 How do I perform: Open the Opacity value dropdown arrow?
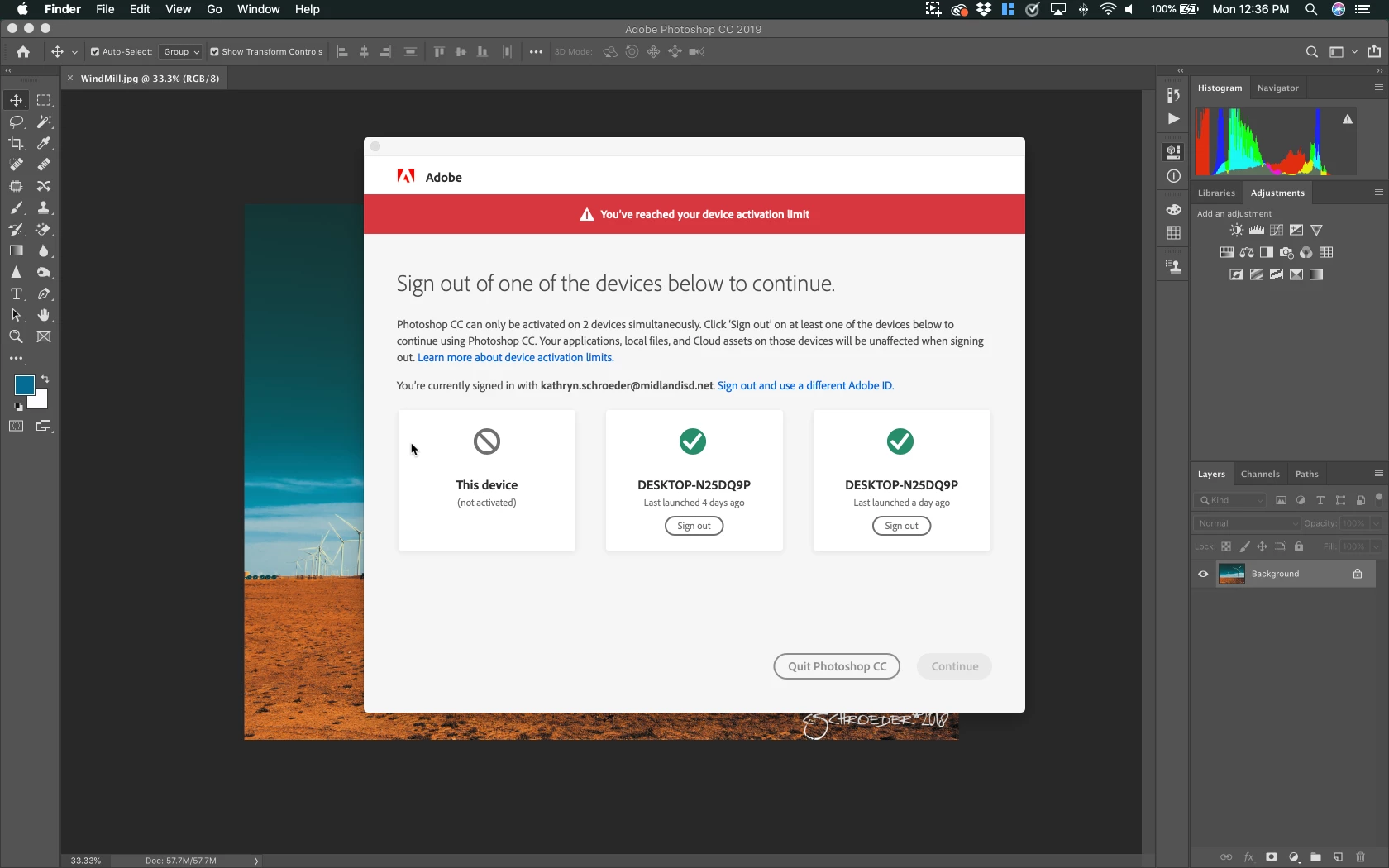[x=1376, y=523]
